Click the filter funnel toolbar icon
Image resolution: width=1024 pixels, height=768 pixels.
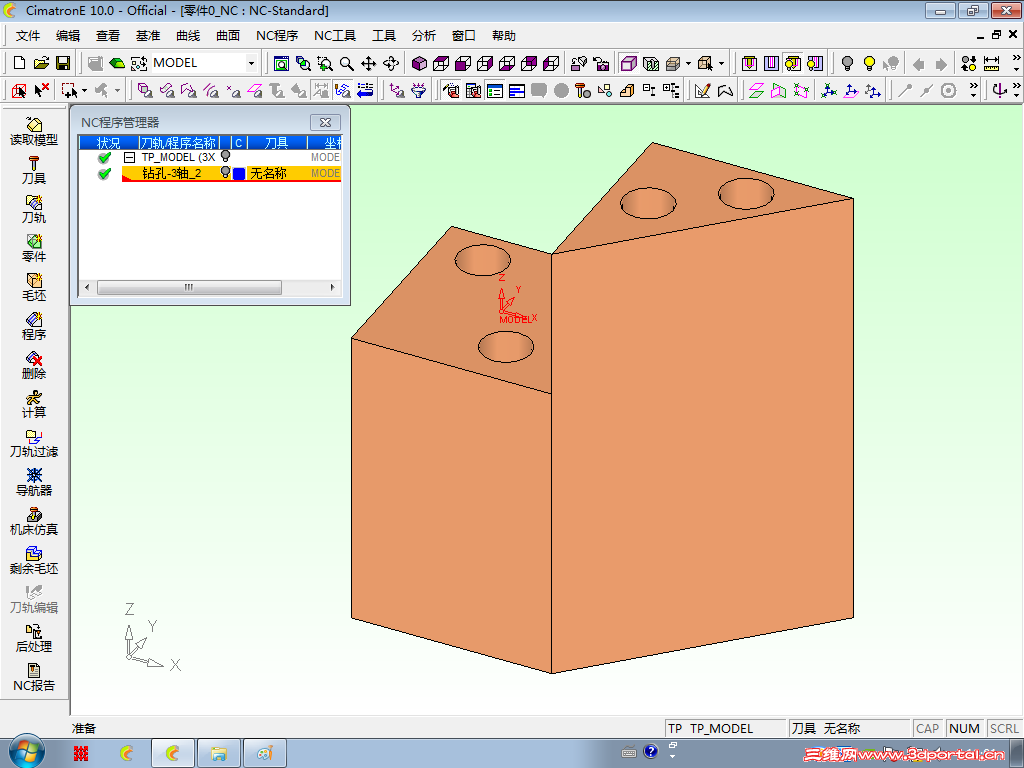click(x=419, y=90)
